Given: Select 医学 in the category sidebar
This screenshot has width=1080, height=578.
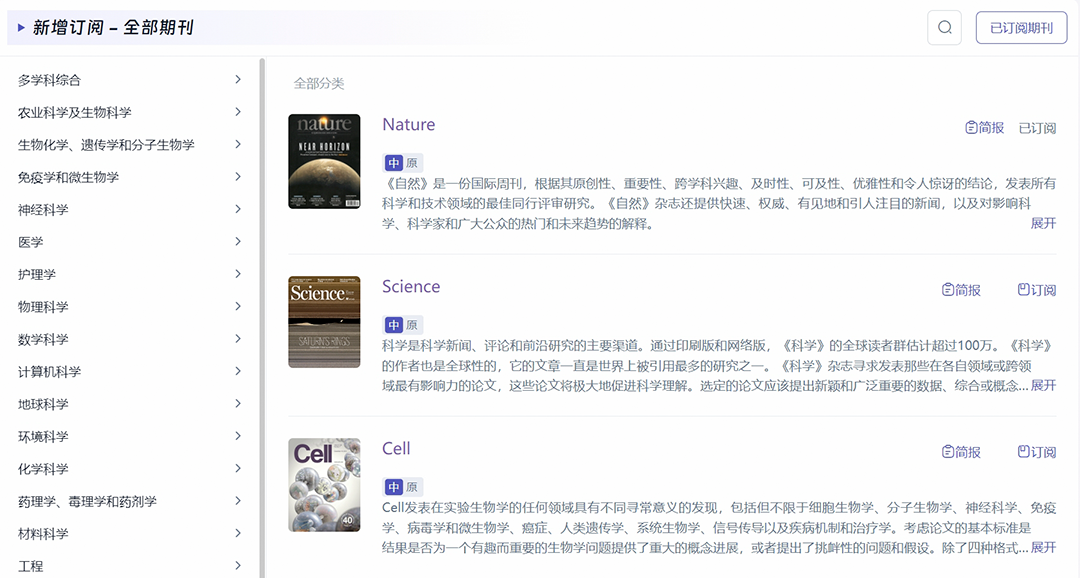Looking at the screenshot, I should (x=31, y=242).
